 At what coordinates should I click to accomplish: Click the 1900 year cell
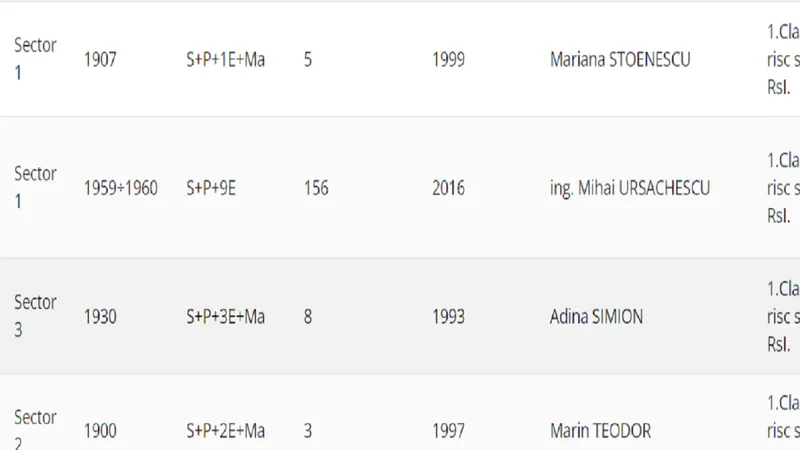pos(100,431)
